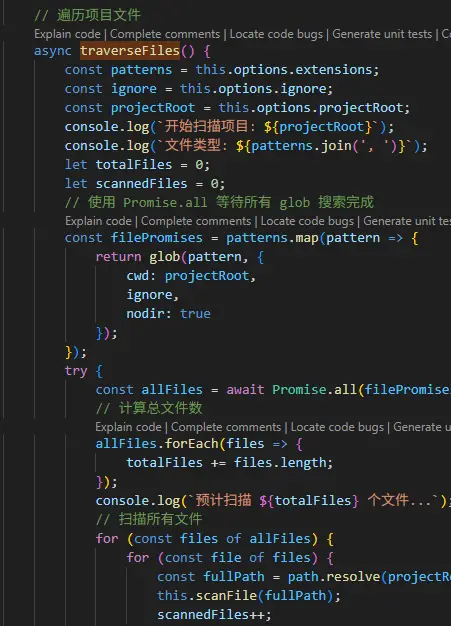Click the comment '// 使用 Promise.all 等待所有 glob 搜索完成'
451x626 pixels.
click(219, 202)
